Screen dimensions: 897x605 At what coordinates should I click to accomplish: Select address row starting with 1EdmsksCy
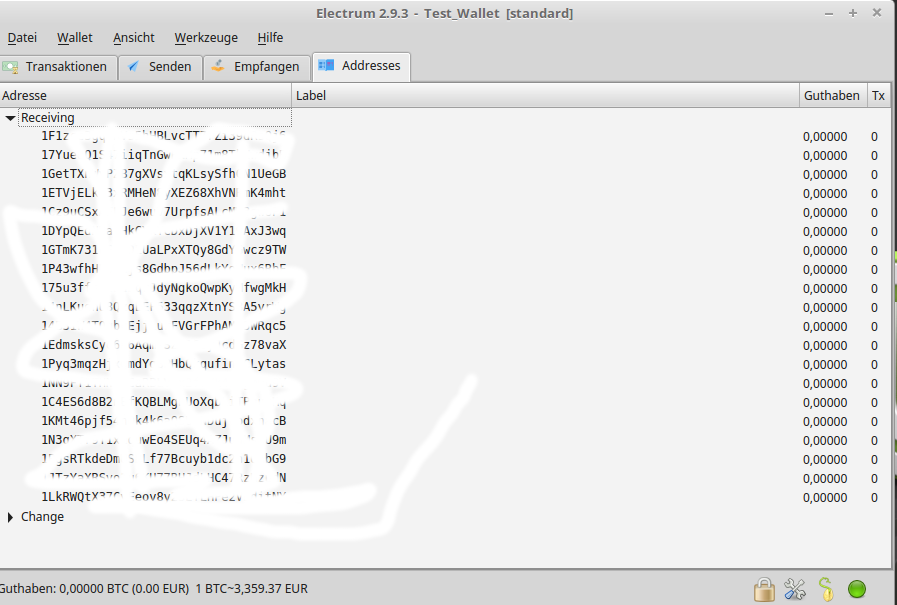pos(445,345)
